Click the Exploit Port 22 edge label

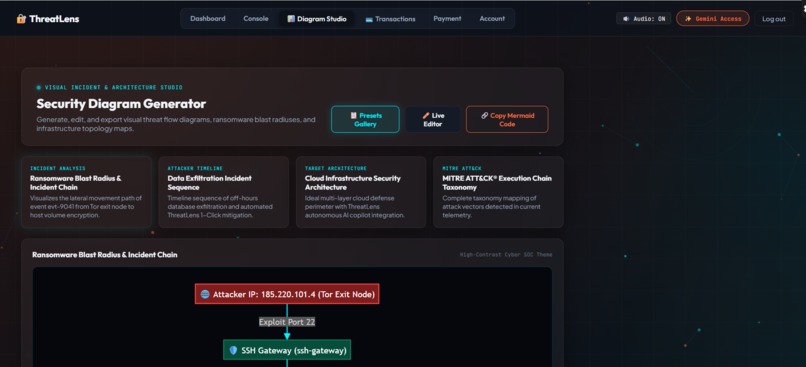point(287,322)
